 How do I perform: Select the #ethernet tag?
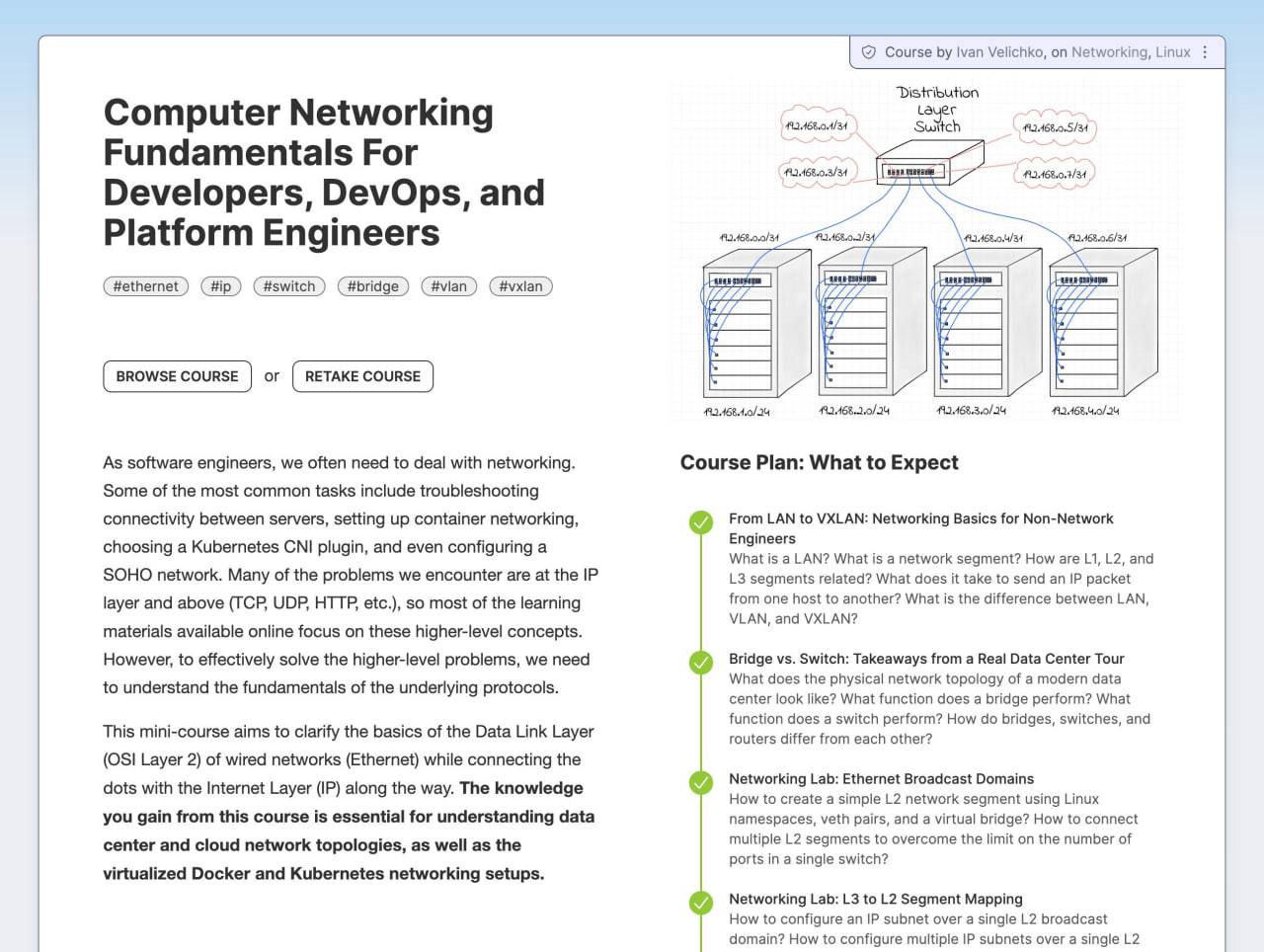pos(145,286)
